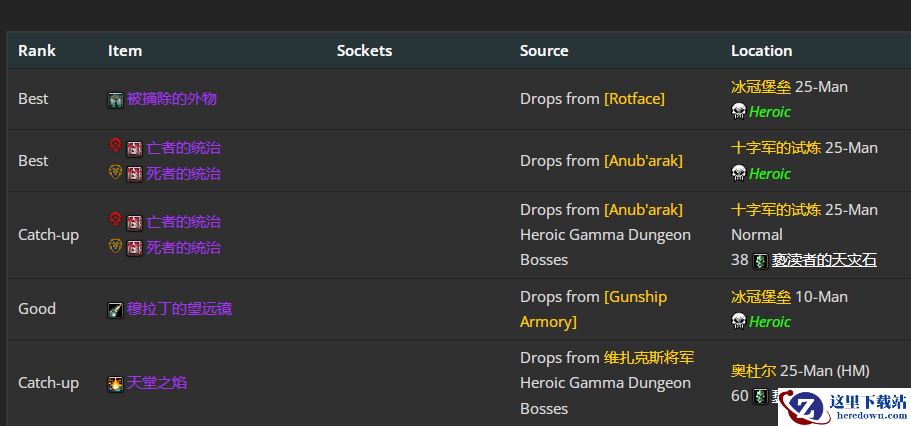Click the Heroic skull icon in the Gunship Armory row

click(x=739, y=321)
